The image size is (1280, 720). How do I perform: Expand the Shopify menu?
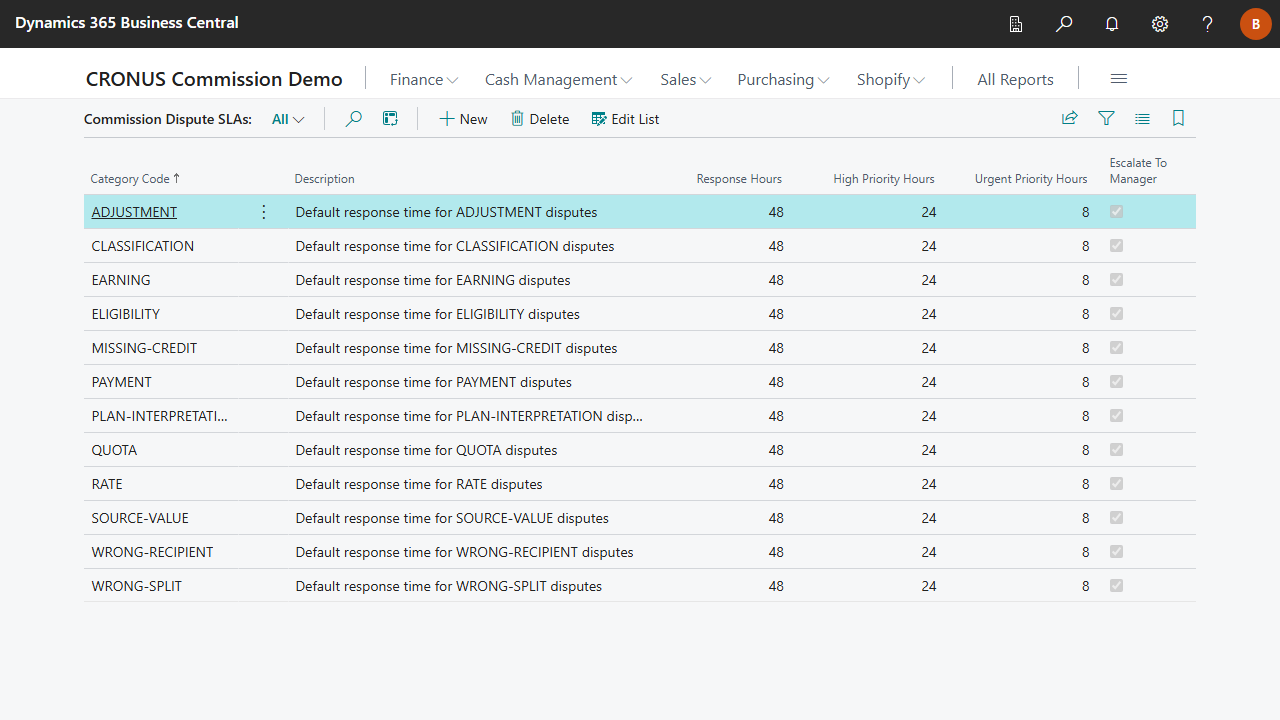click(x=890, y=79)
